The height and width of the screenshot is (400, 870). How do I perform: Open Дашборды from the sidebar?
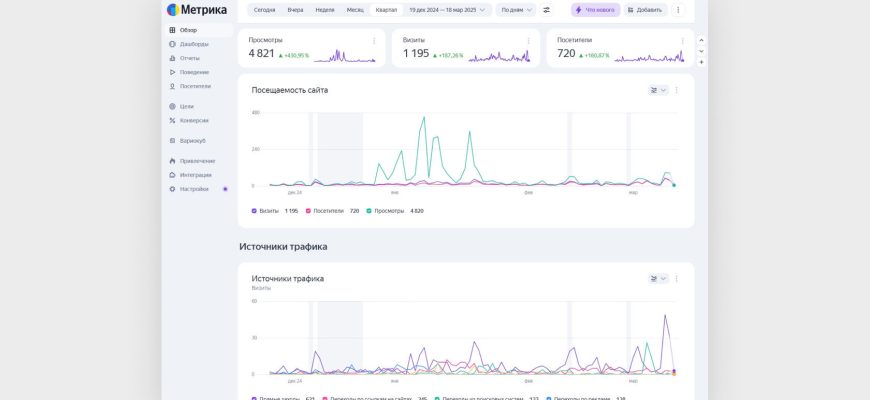194,44
